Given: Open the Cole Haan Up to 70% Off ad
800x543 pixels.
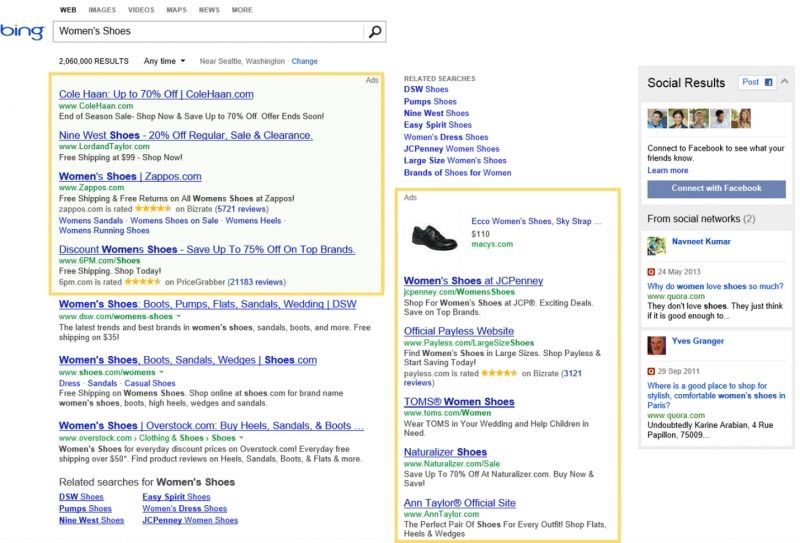Looking at the screenshot, I should pyautogui.click(x=156, y=94).
